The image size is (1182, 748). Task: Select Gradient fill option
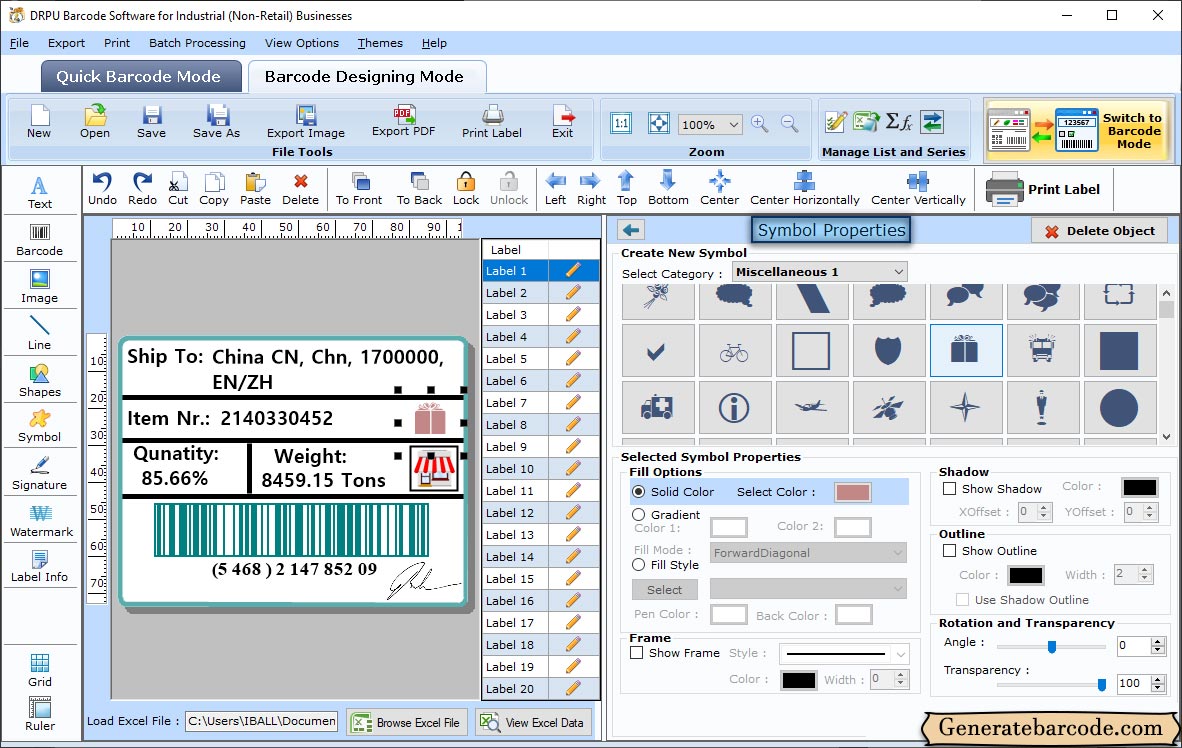[639, 514]
